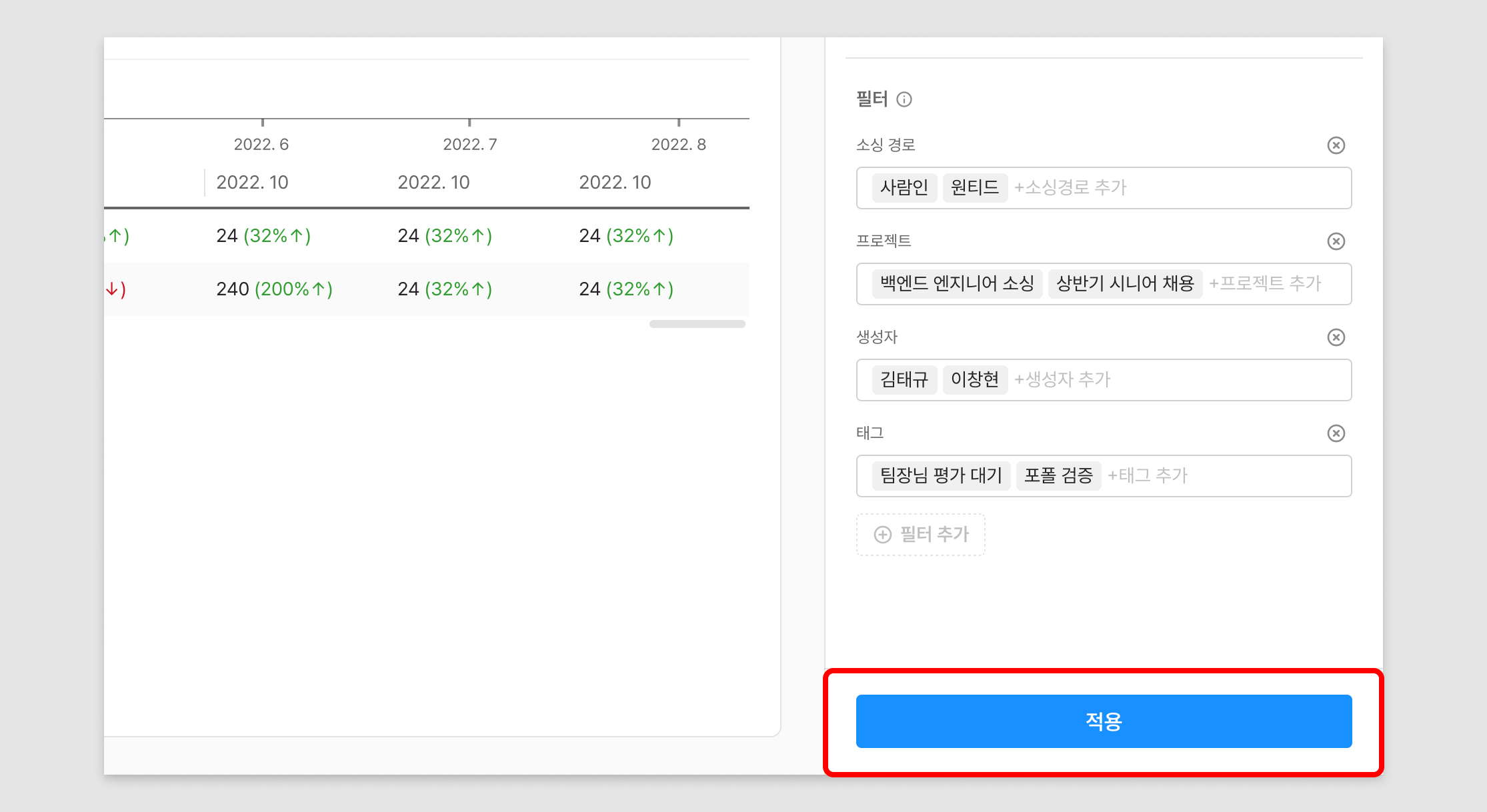Viewport: 1487px width, 812px height.
Task: Select the 사람인 sourcing chip
Action: pyautogui.click(x=904, y=187)
